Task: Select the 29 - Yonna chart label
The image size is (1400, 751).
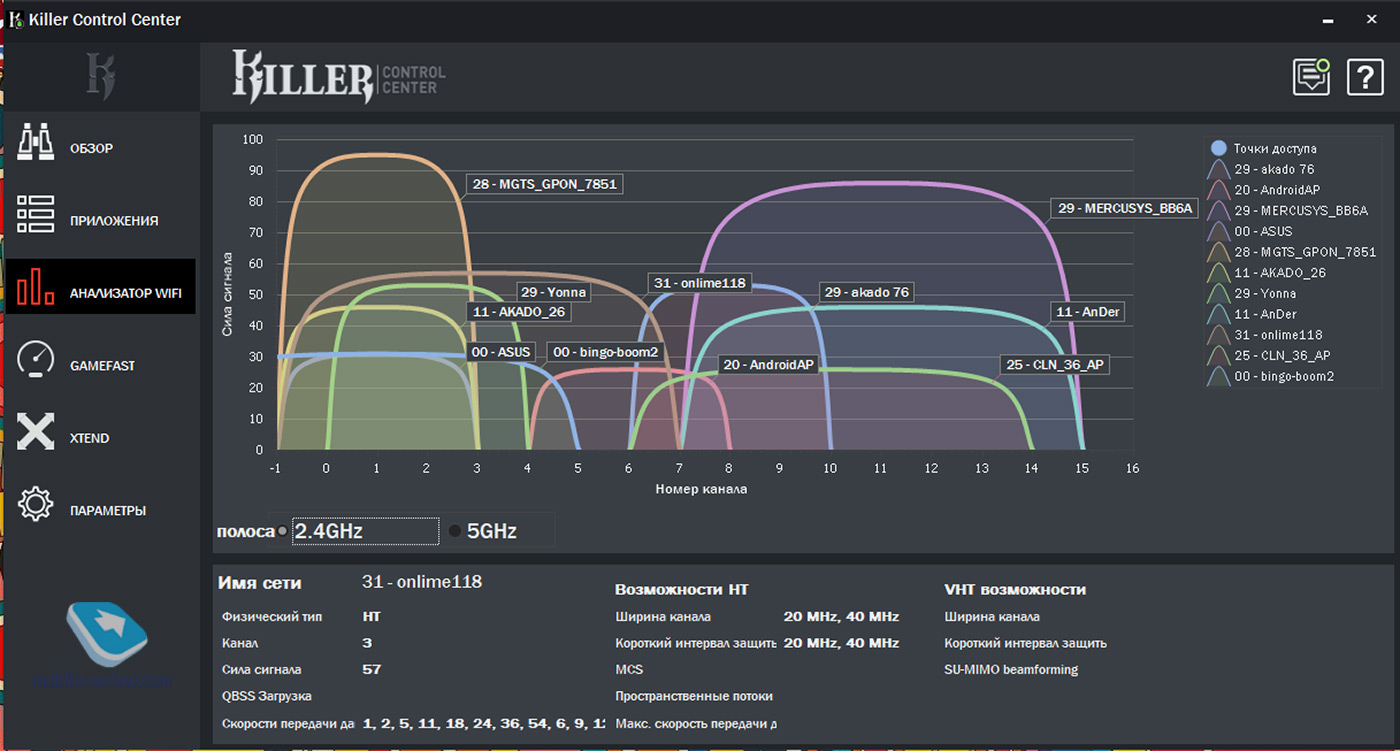Action: coord(552,292)
